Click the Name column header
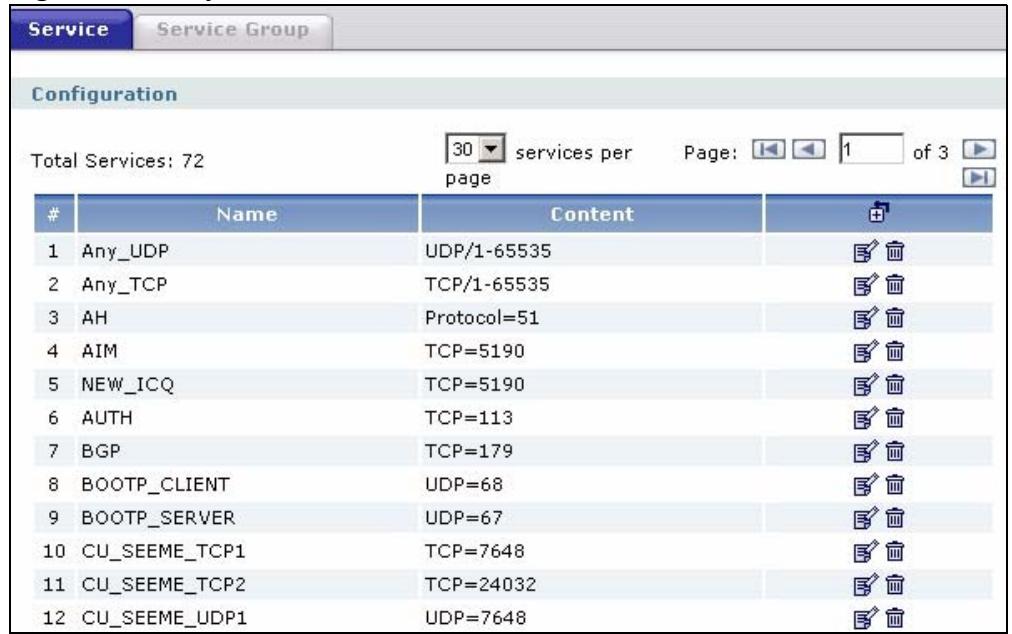 [247, 214]
